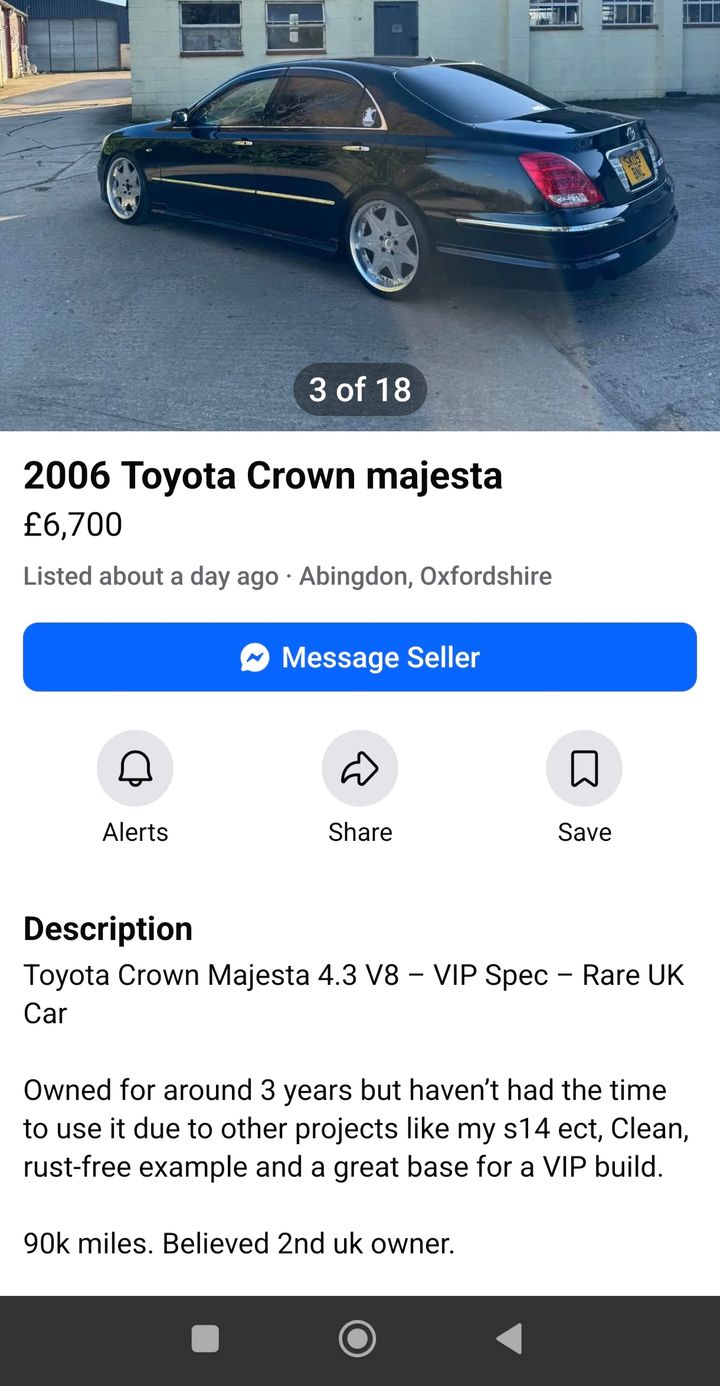720x1386 pixels.
Task: Click the Share label
Action: (360, 832)
